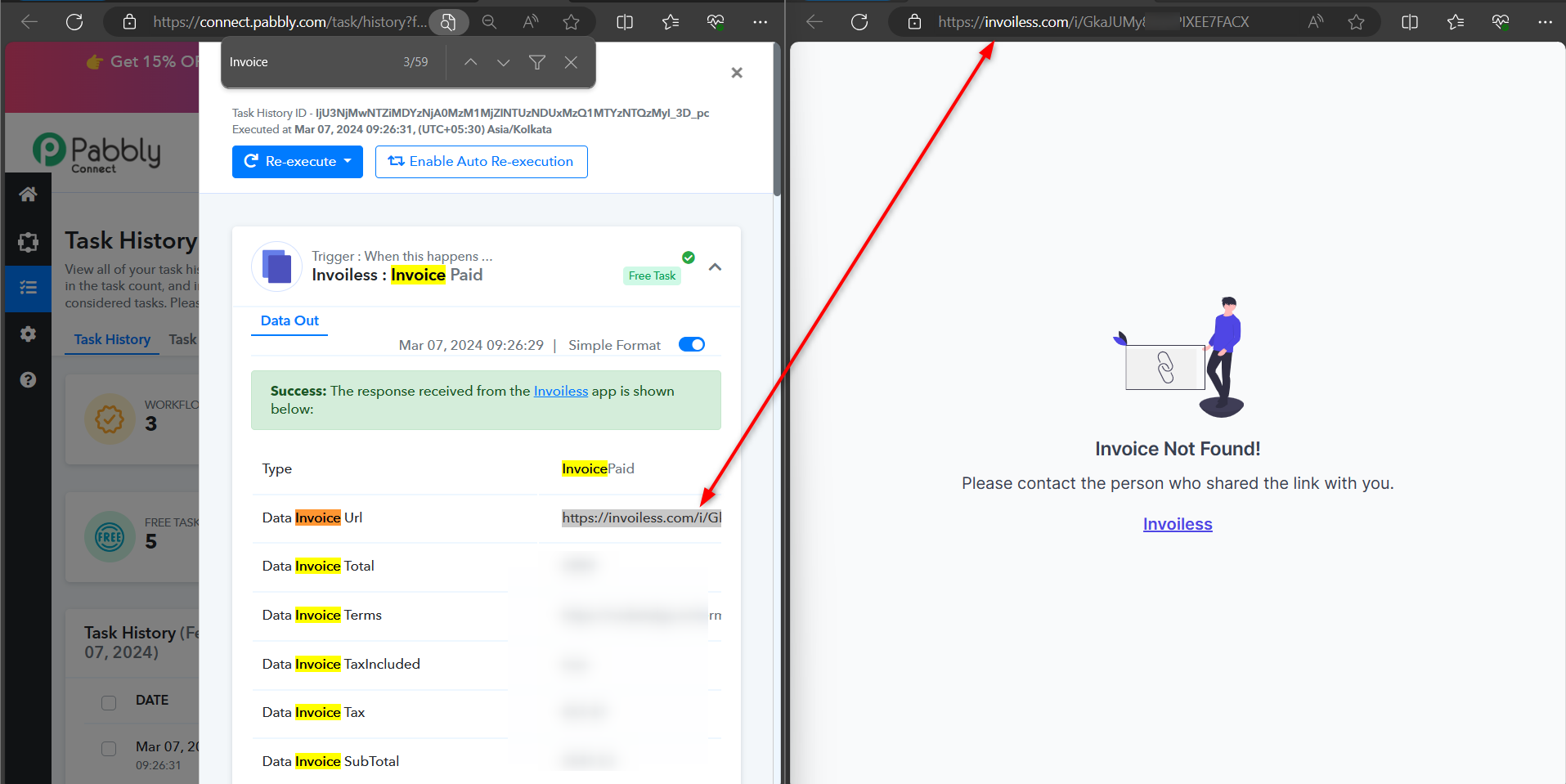Click the Free Tasks card icon
This screenshot has width=1566, height=784.
[110, 537]
